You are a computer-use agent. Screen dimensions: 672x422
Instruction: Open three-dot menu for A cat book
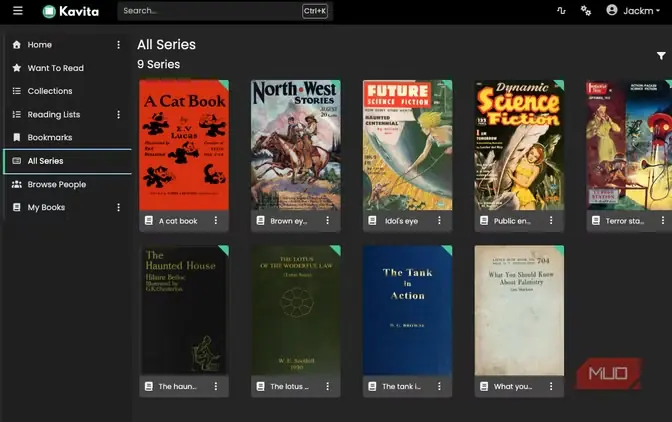point(216,220)
